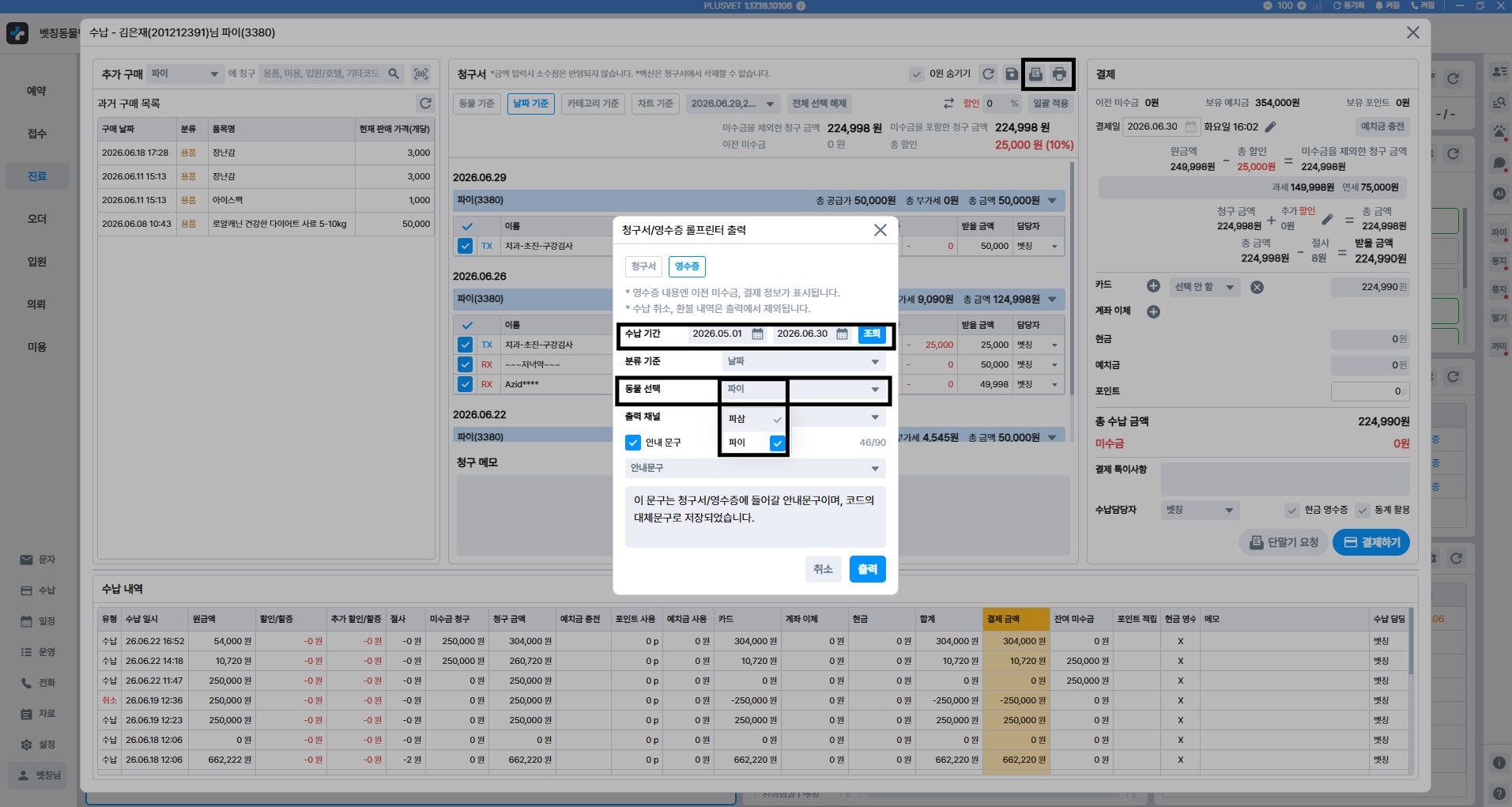Click the swap arrows icon beside 할인
The height and width of the screenshot is (807, 1512).
[948, 104]
